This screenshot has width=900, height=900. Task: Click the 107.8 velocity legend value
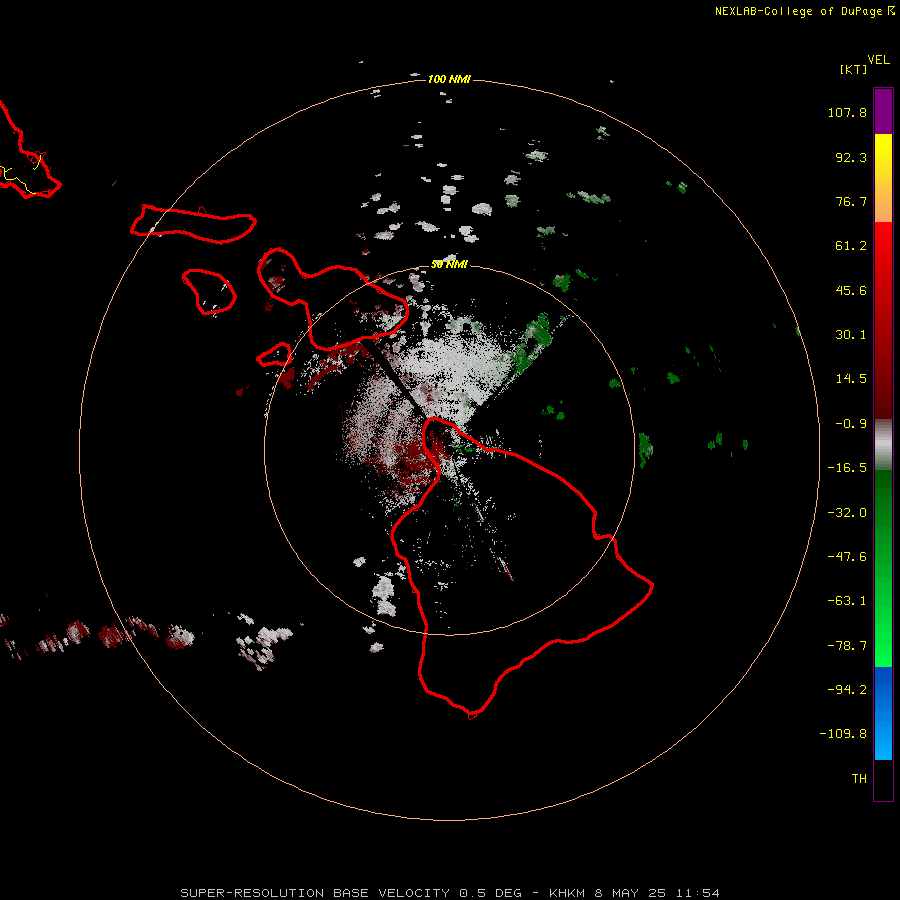point(847,112)
